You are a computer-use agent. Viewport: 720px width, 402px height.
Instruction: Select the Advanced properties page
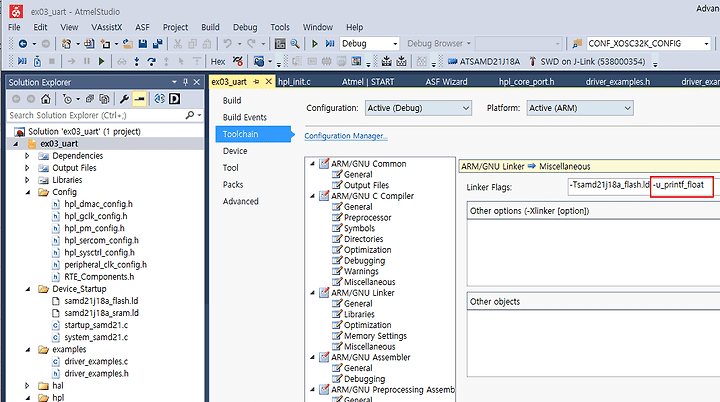[x=241, y=201]
